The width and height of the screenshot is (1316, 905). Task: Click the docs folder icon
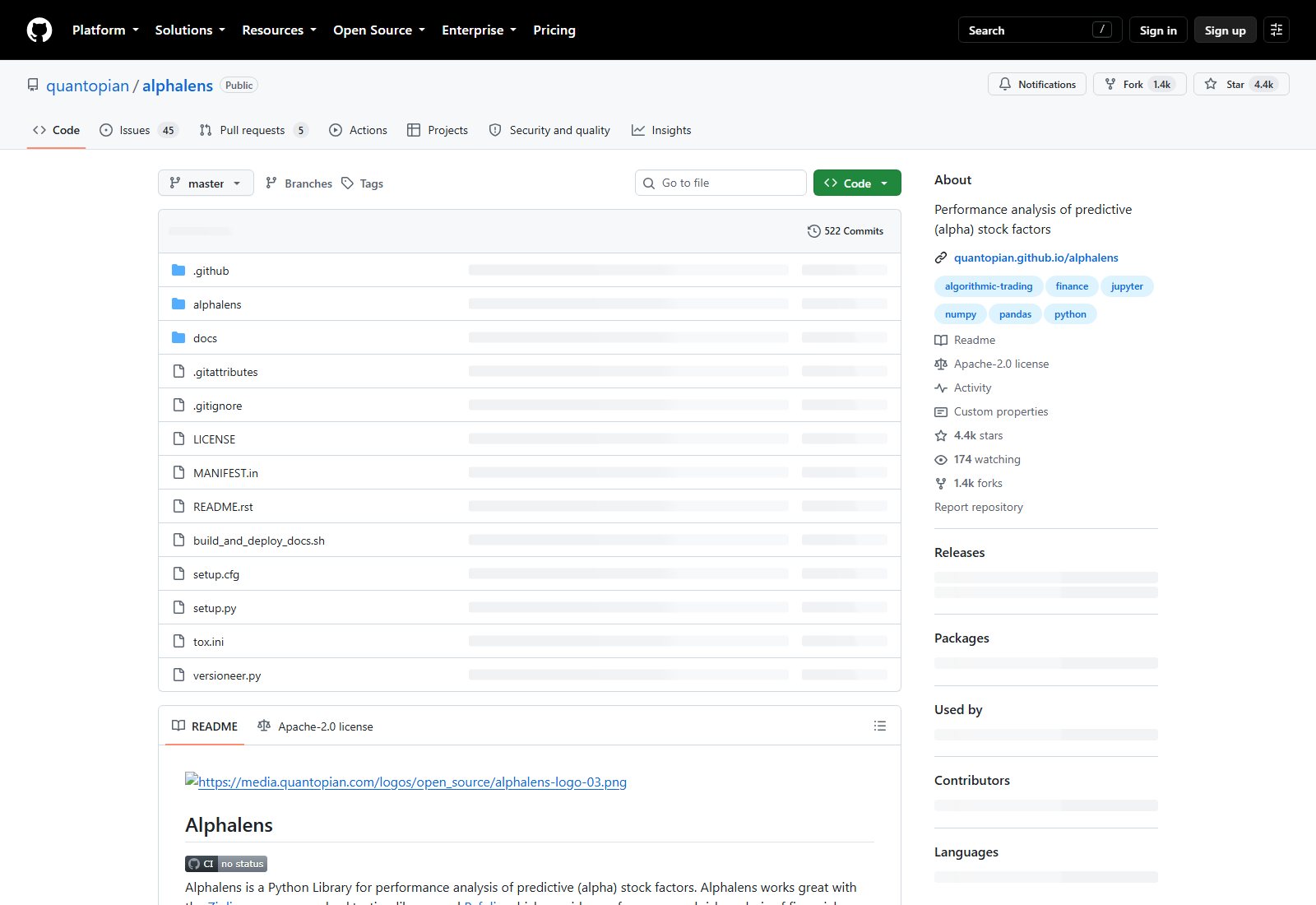(178, 337)
